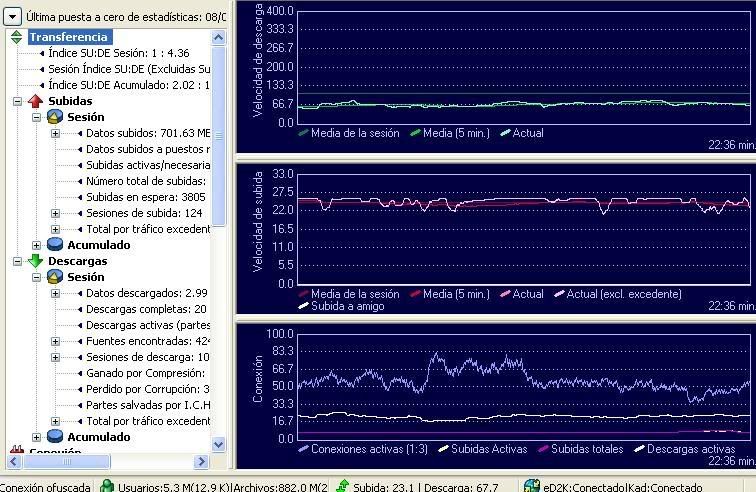
Task: Select 'Sesión Índice SU:DE (Excluidas' row
Action: 129,69
